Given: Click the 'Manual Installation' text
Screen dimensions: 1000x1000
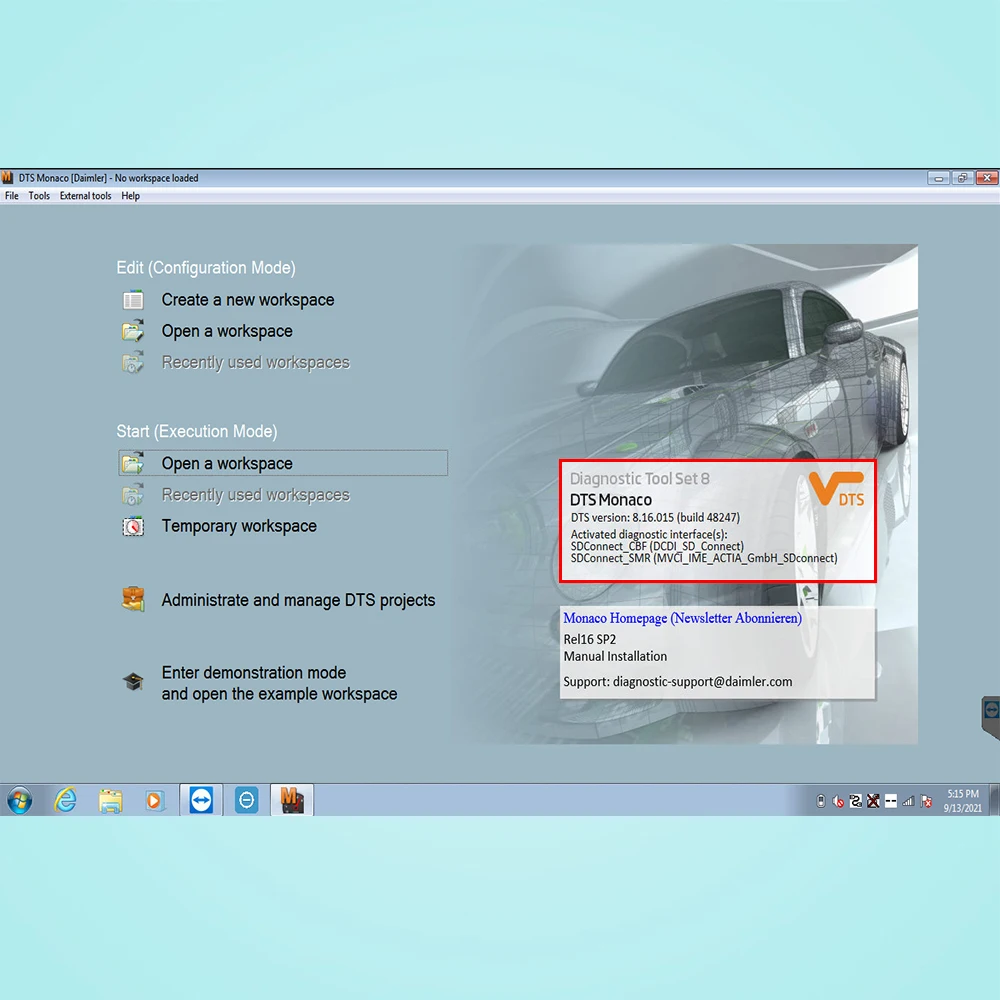Looking at the screenshot, I should pos(615,656).
